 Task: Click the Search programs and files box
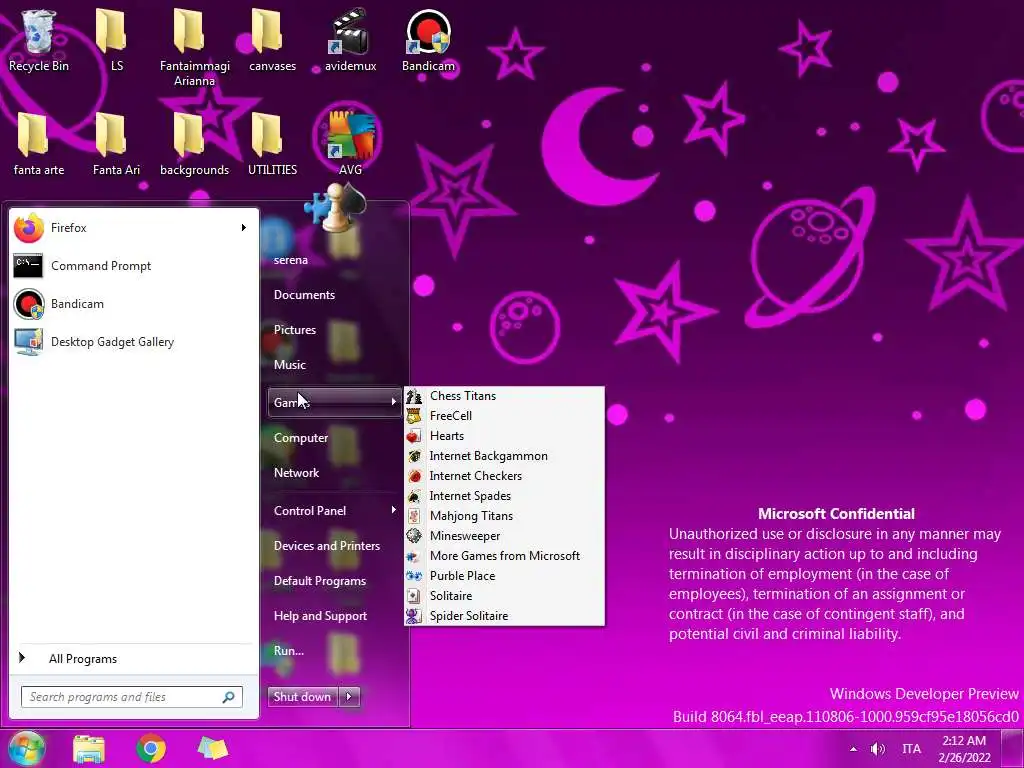[131, 697]
